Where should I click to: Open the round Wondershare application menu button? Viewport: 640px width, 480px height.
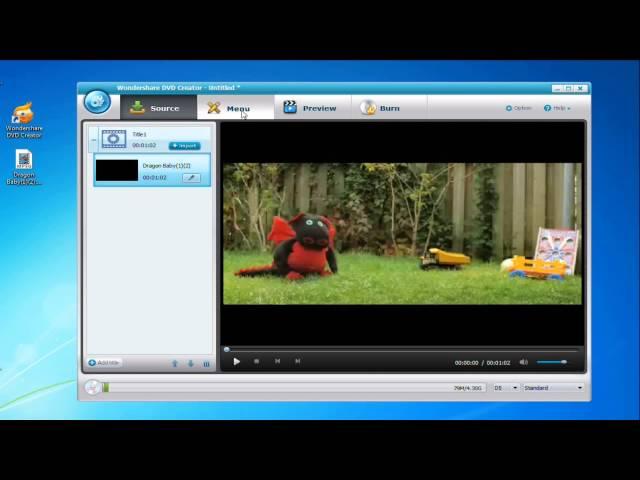pos(97,102)
